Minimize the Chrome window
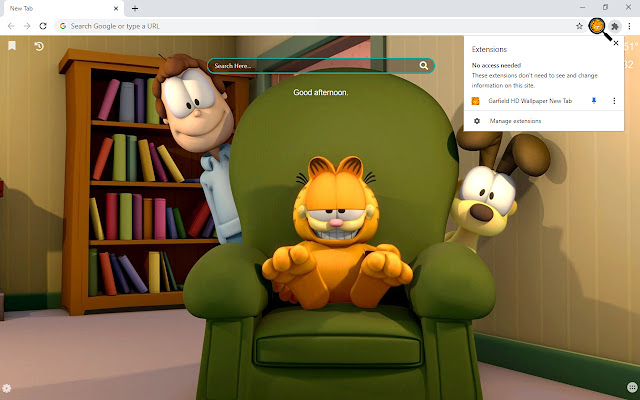 [582, 7]
